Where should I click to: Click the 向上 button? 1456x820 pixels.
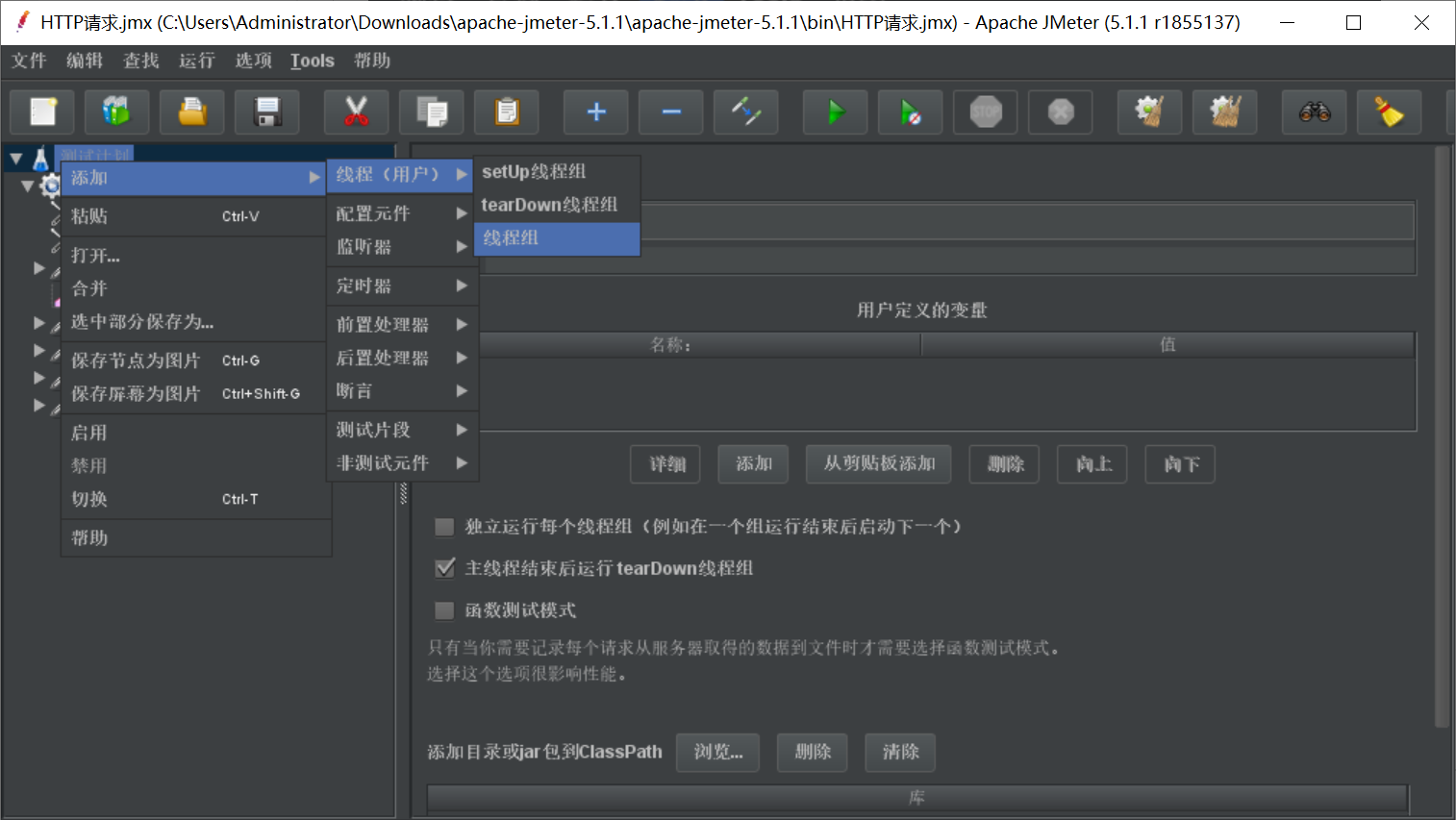pyautogui.click(x=1092, y=464)
